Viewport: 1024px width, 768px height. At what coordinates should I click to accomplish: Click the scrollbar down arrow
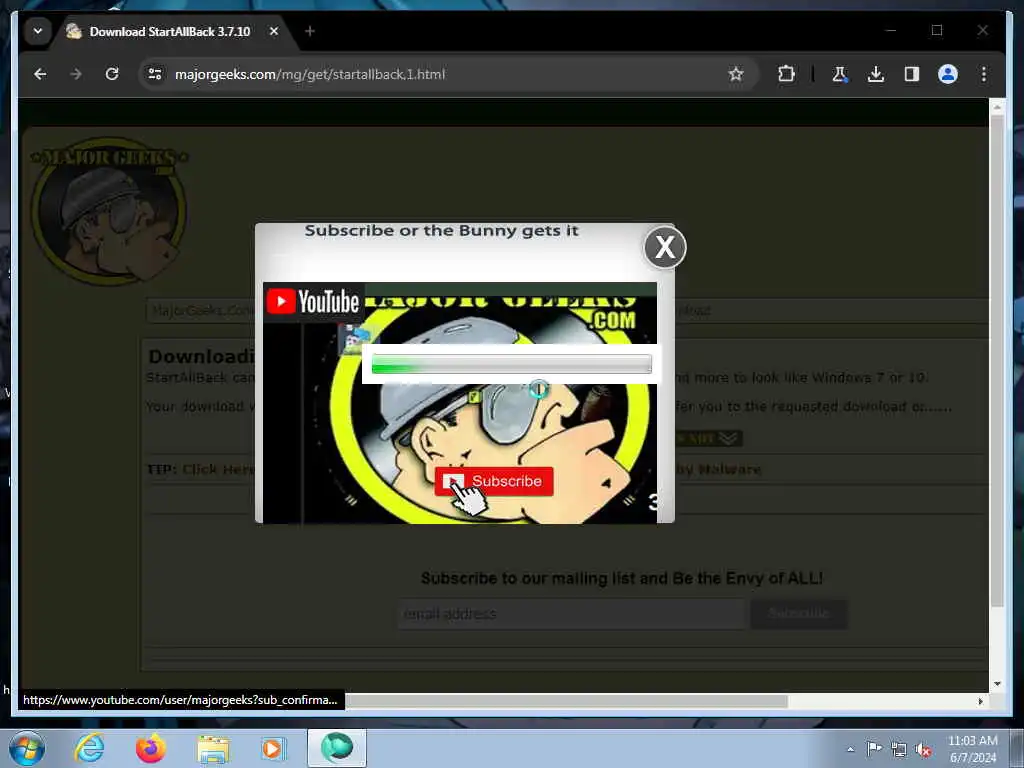(x=997, y=684)
